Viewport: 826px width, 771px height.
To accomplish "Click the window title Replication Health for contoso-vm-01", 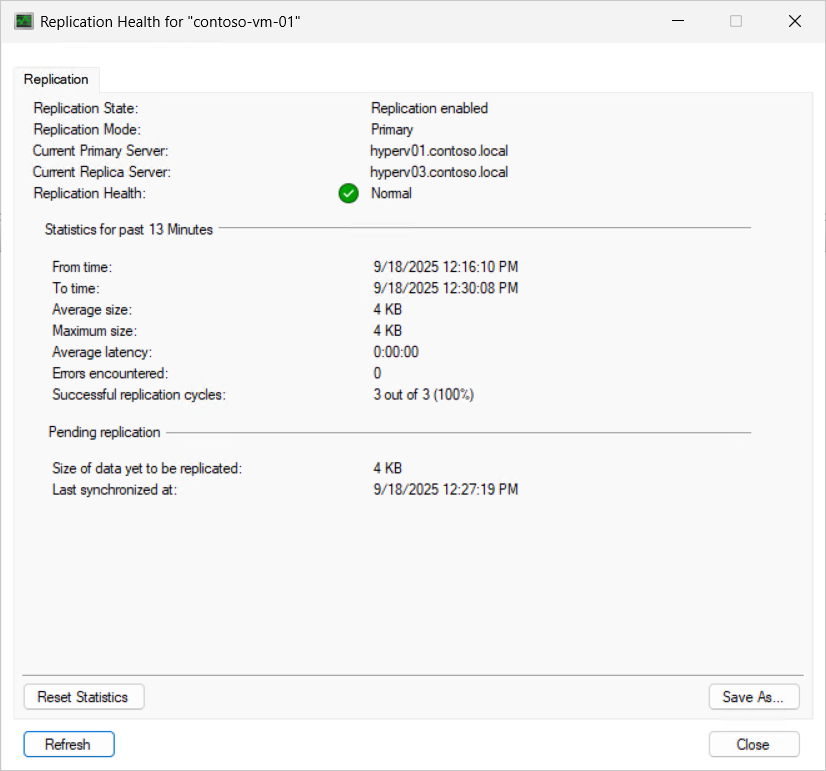I will [170, 22].
